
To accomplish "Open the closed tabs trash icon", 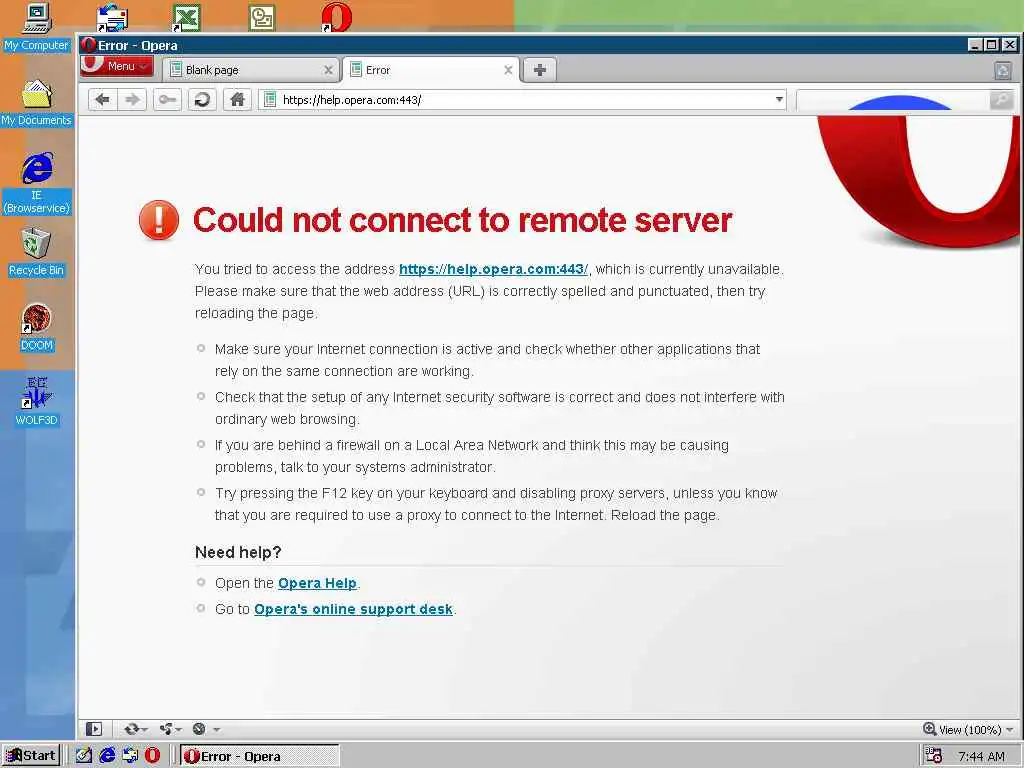I will coord(1003,71).
